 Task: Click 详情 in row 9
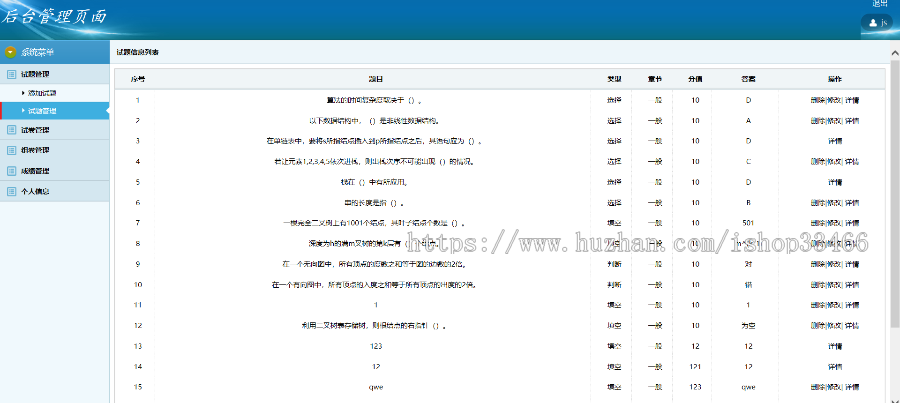pos(852,264)
